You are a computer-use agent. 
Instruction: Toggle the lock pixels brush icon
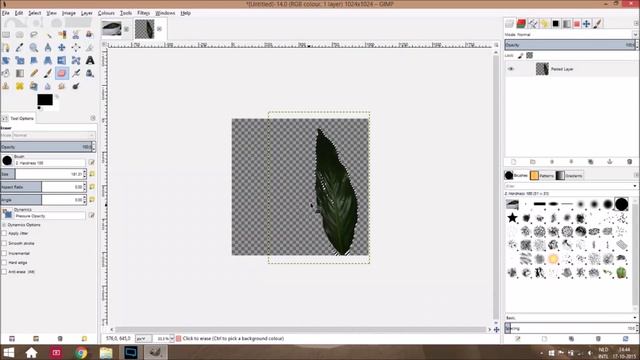coord(520,56)
